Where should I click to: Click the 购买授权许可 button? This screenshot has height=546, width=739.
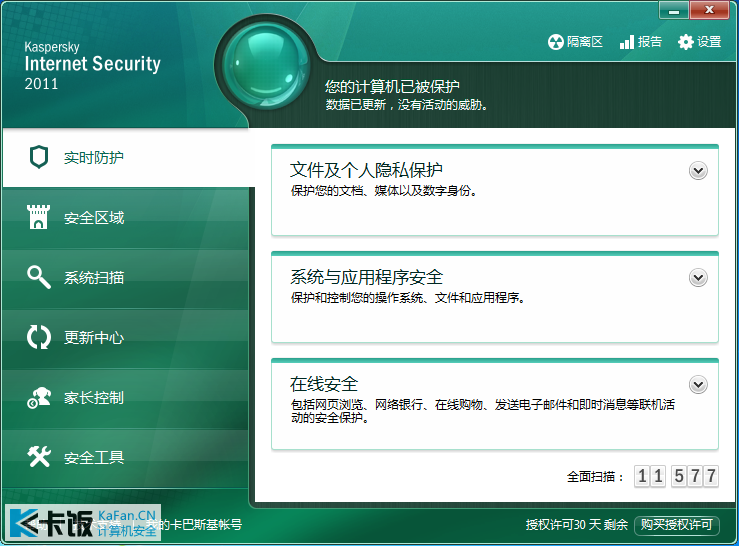(677, 525)
